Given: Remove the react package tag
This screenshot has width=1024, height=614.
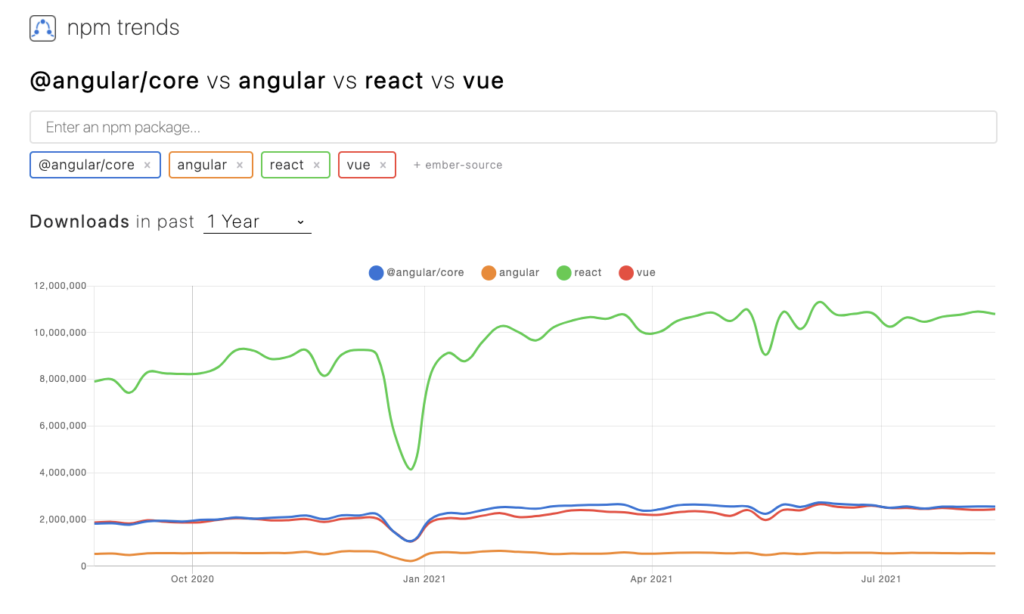Looking at the screenshot, I should coord(316,165).
